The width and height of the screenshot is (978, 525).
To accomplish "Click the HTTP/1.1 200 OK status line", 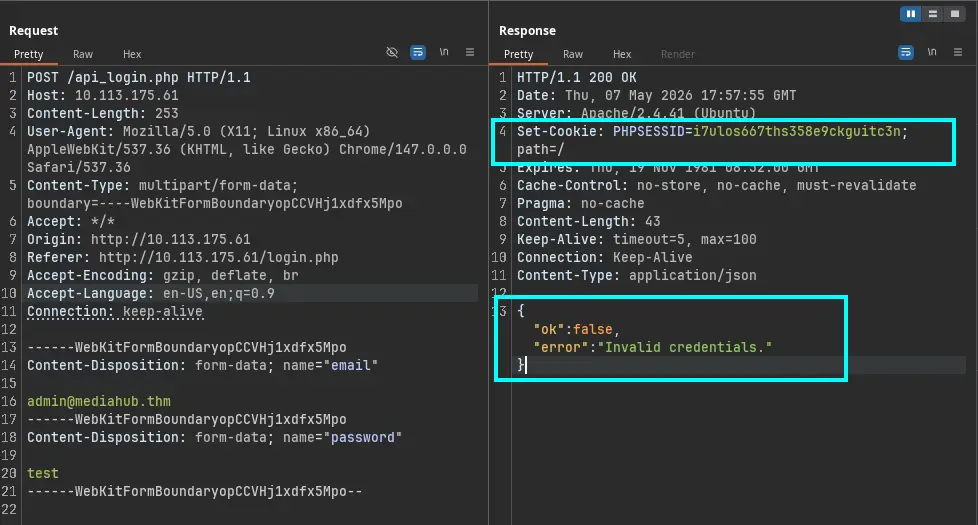I will point(576,77).
